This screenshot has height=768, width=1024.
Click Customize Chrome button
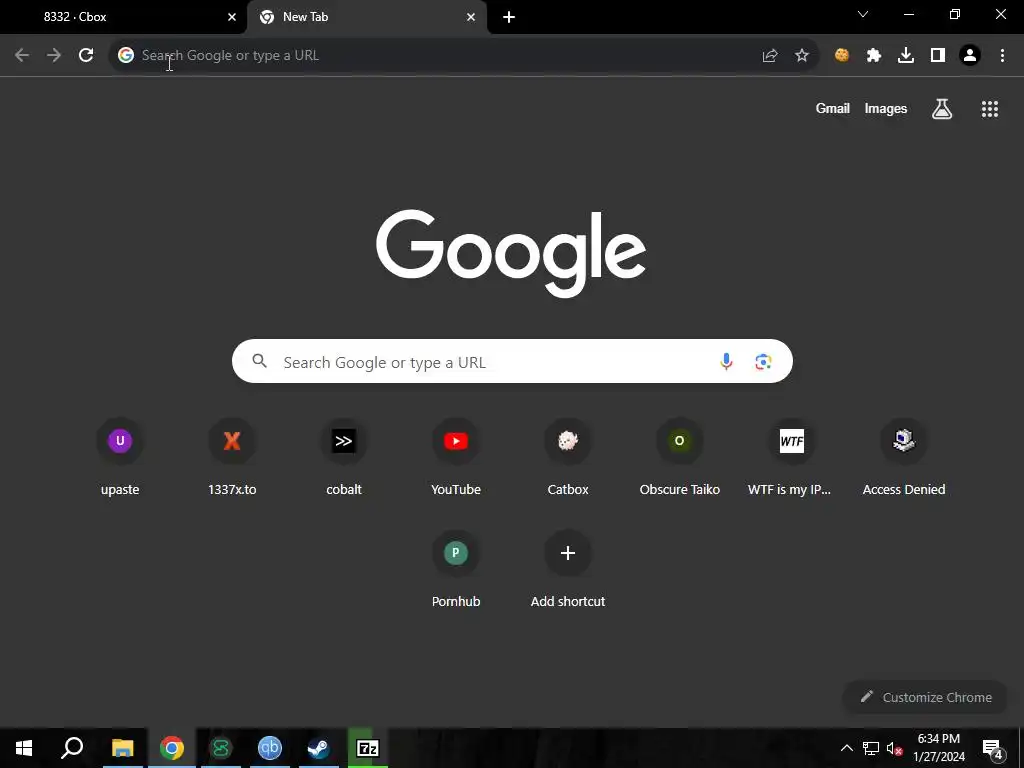(926, 697)
